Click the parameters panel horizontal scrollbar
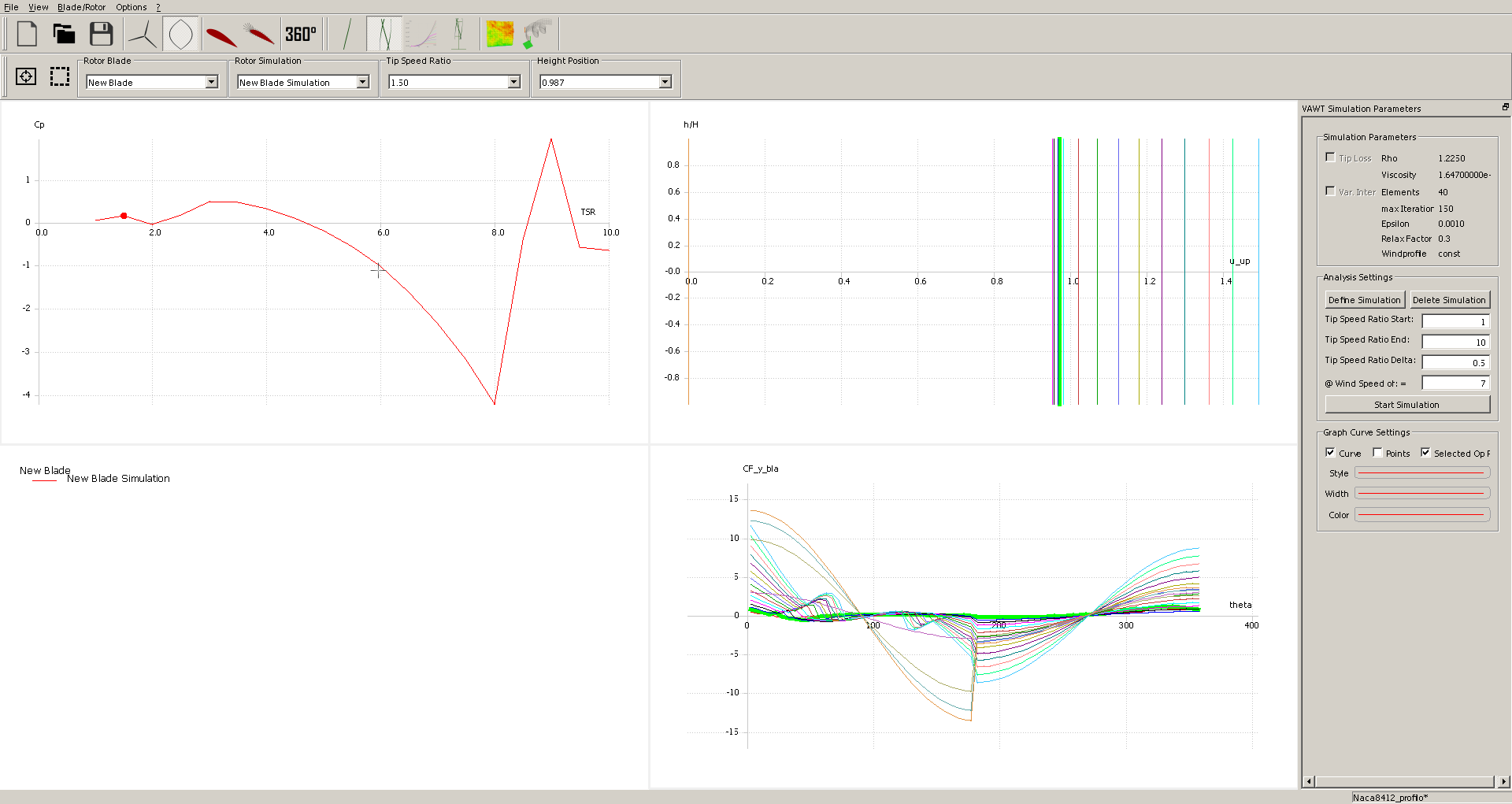 pyautogui.click(x=1404, y=781)
